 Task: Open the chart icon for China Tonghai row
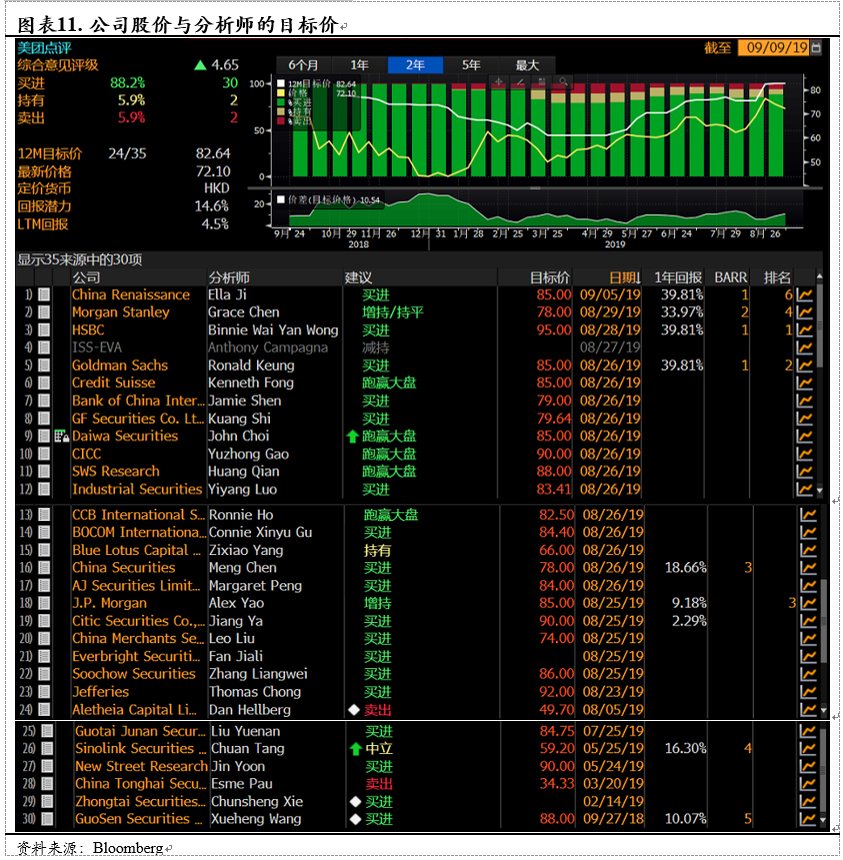tap(808, 784)
